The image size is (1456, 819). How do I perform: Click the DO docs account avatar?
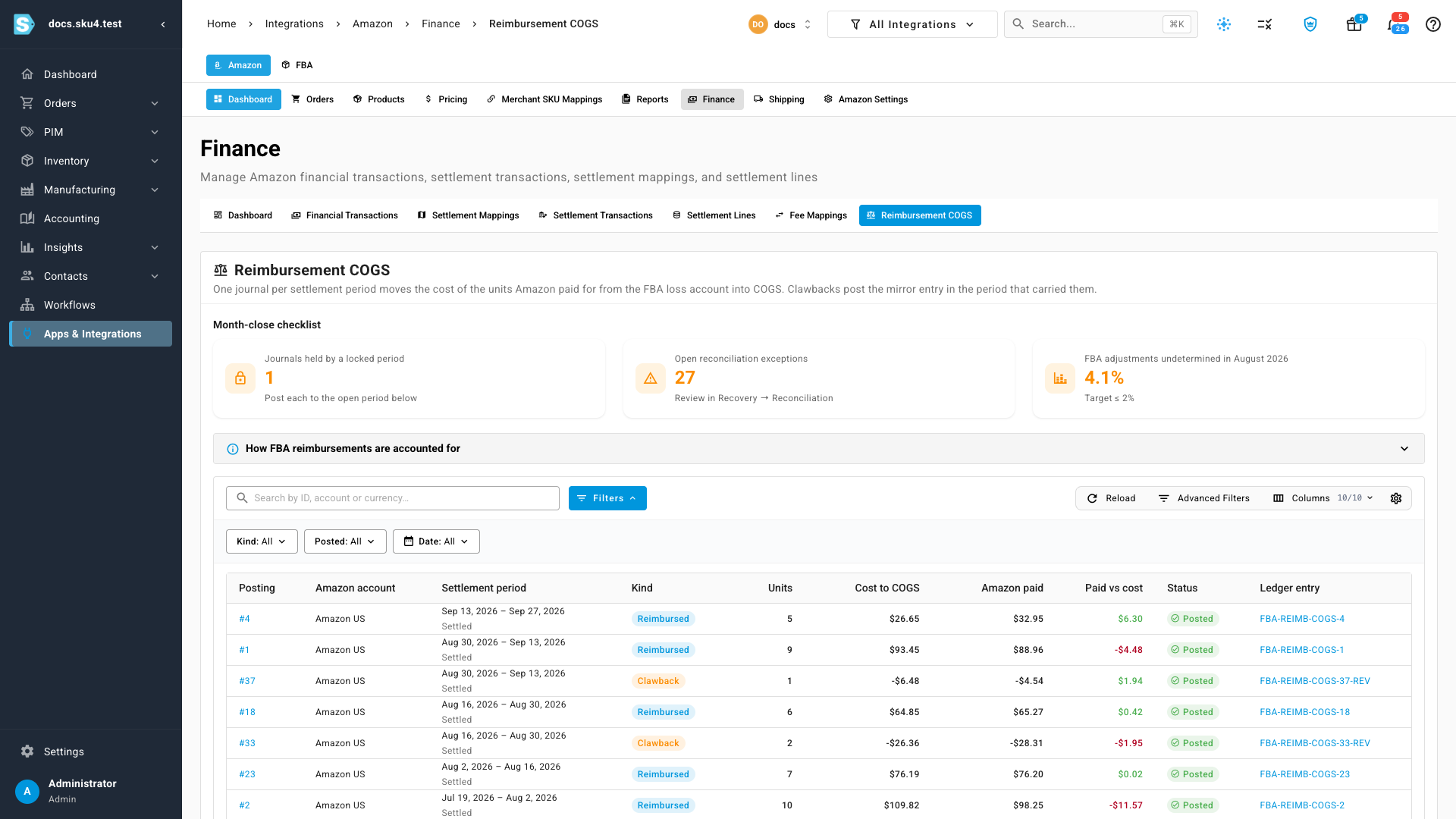pos(758,24)
